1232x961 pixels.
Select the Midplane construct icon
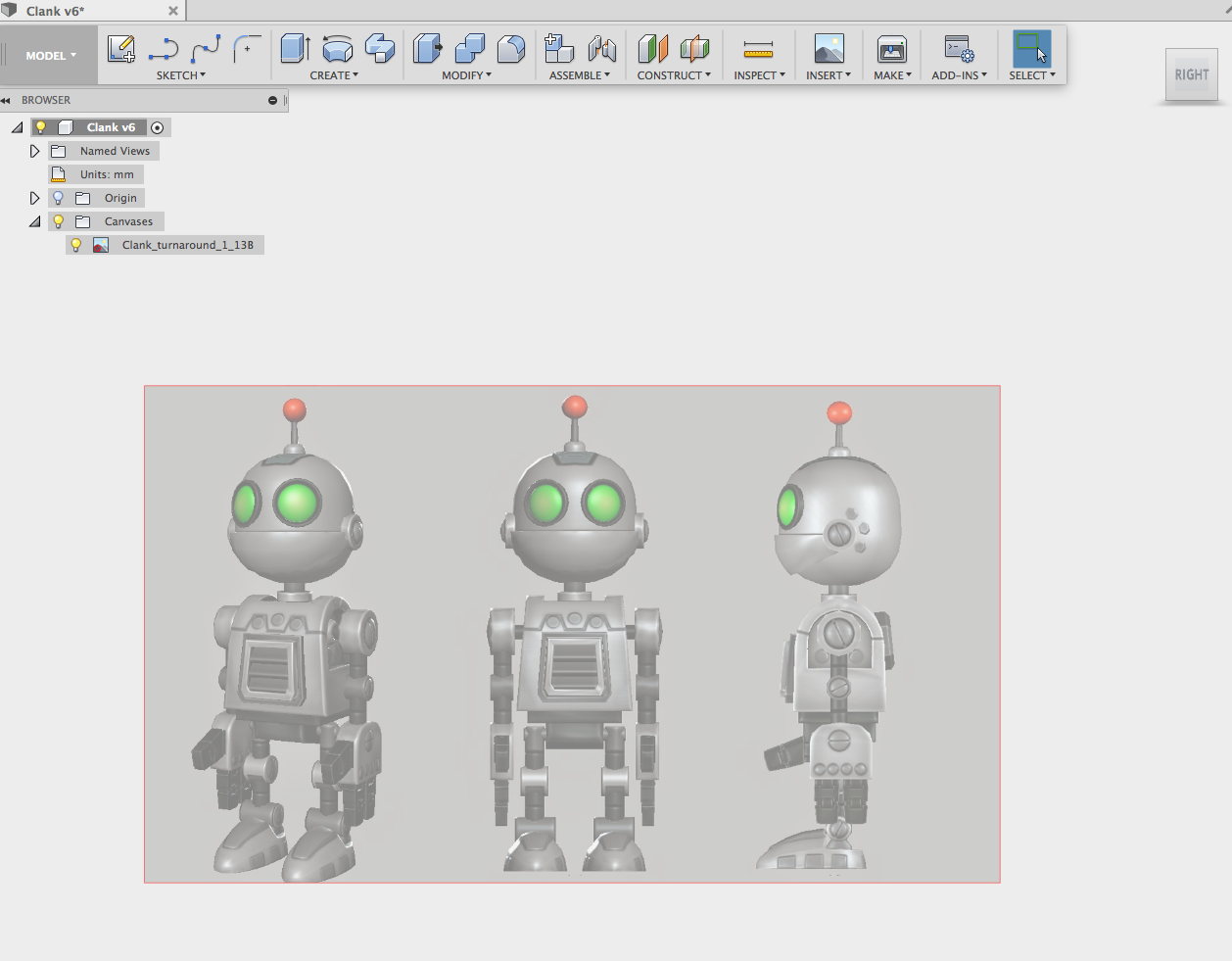(694, 48)
